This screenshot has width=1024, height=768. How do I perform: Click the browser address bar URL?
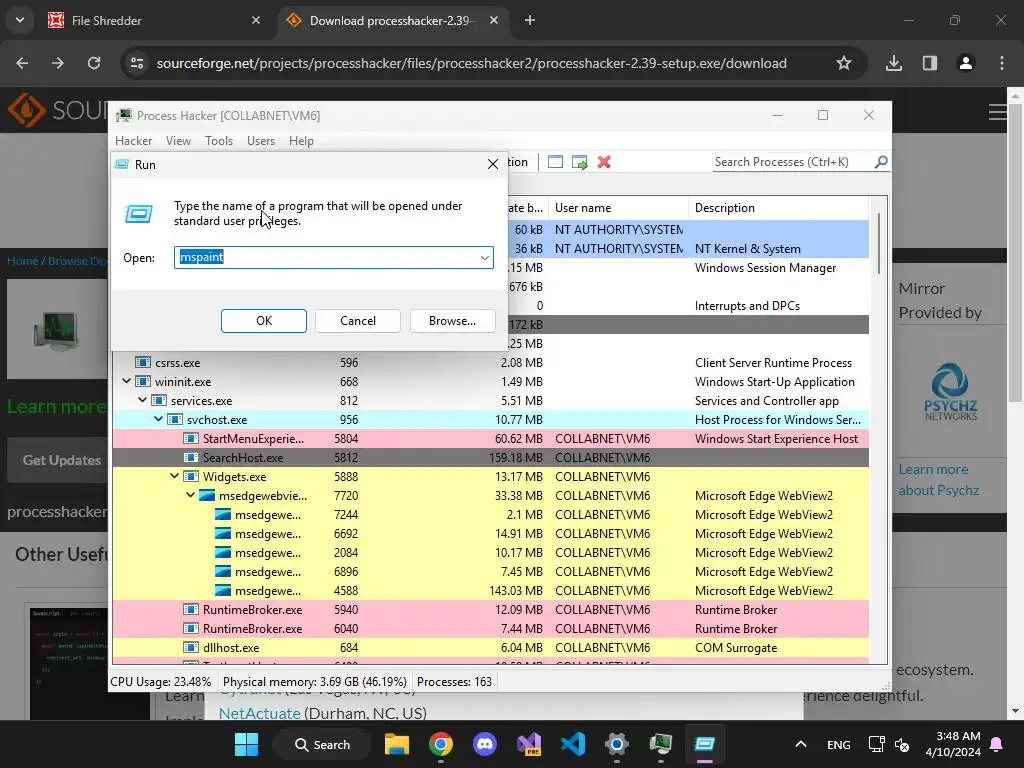pos(472,63)
